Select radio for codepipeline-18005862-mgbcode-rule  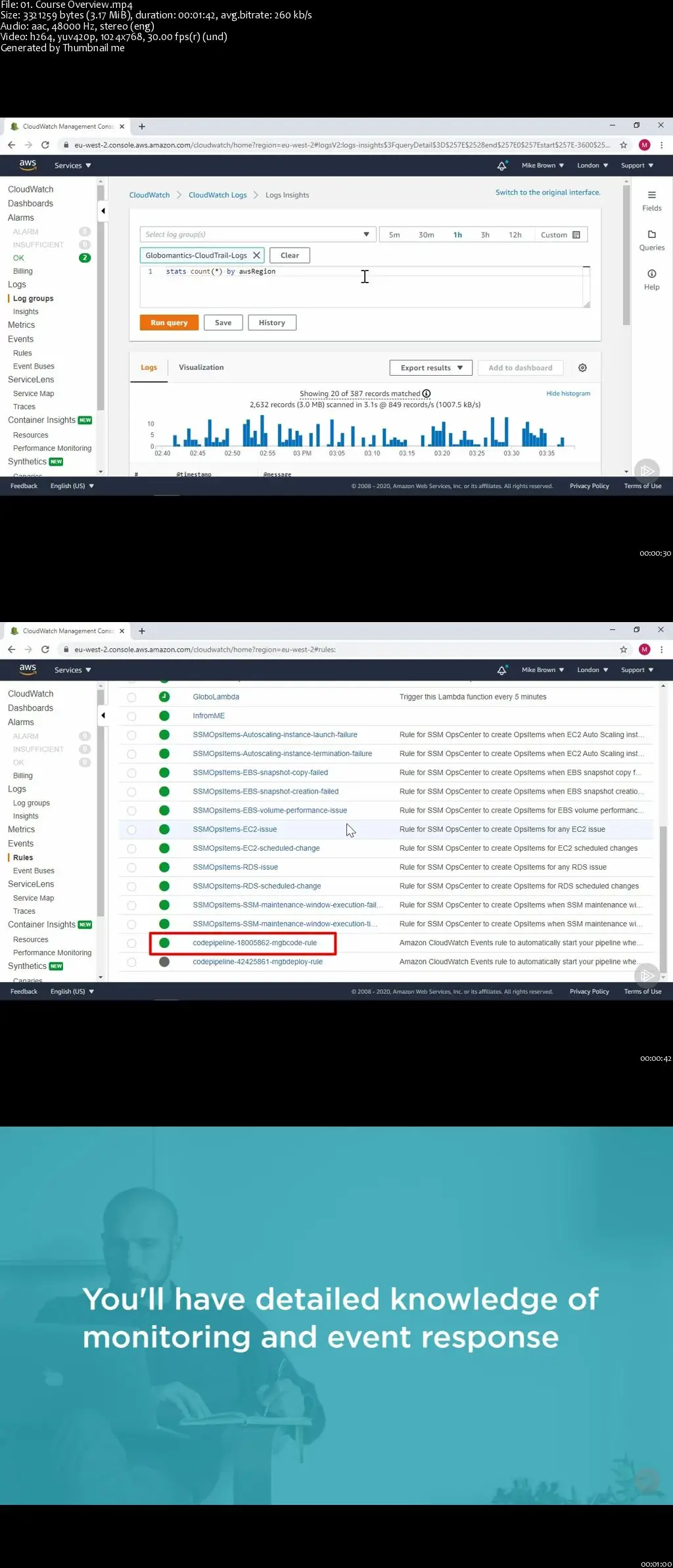131,943
